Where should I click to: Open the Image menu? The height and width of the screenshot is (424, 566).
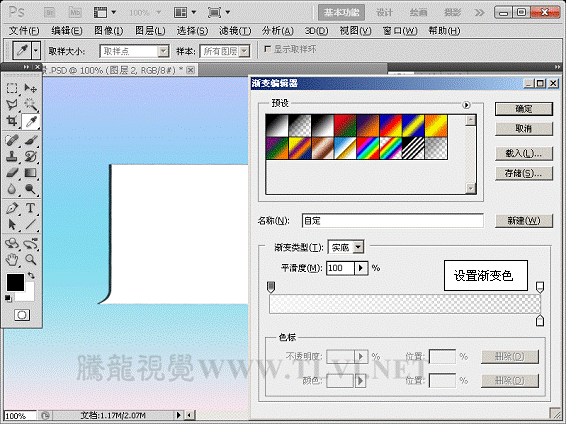(x=108, y=31)
